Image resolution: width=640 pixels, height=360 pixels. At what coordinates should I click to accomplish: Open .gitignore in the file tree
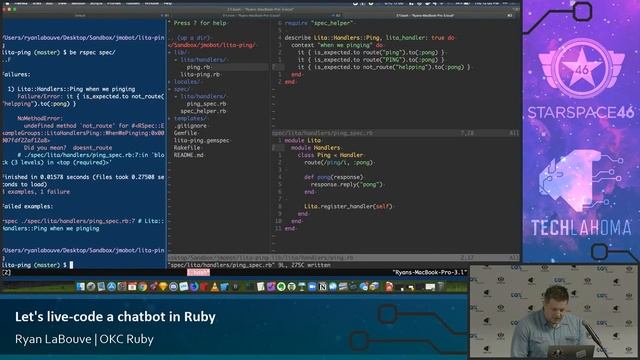pyautogui.click(x=191, y=126)
